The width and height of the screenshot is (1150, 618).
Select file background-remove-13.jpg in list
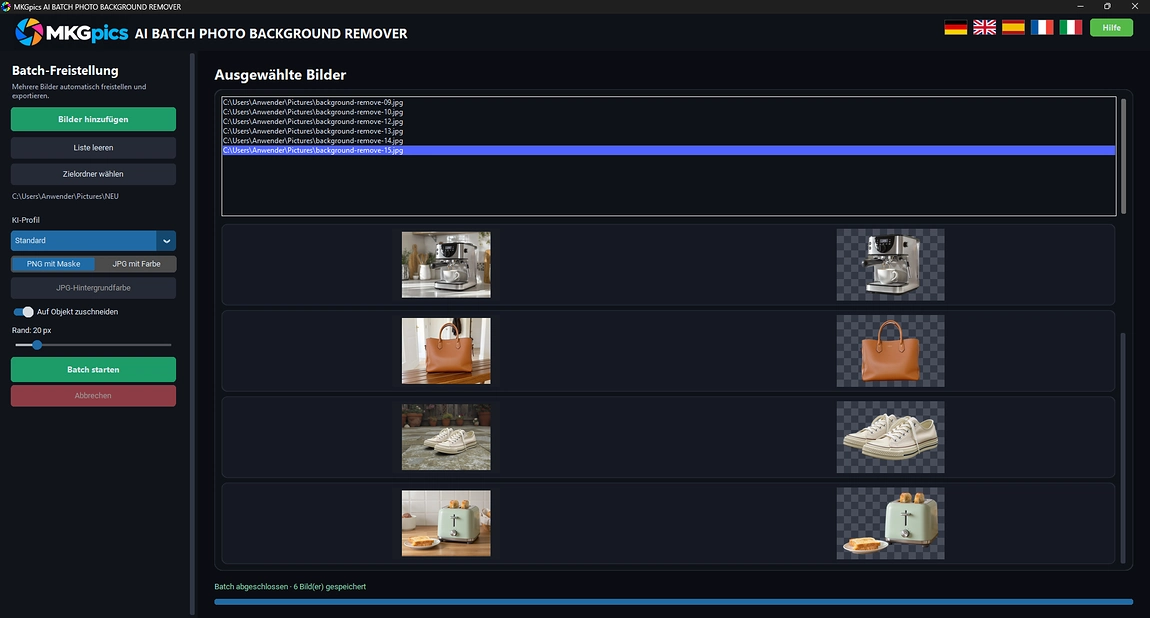(x=668, y=131)
